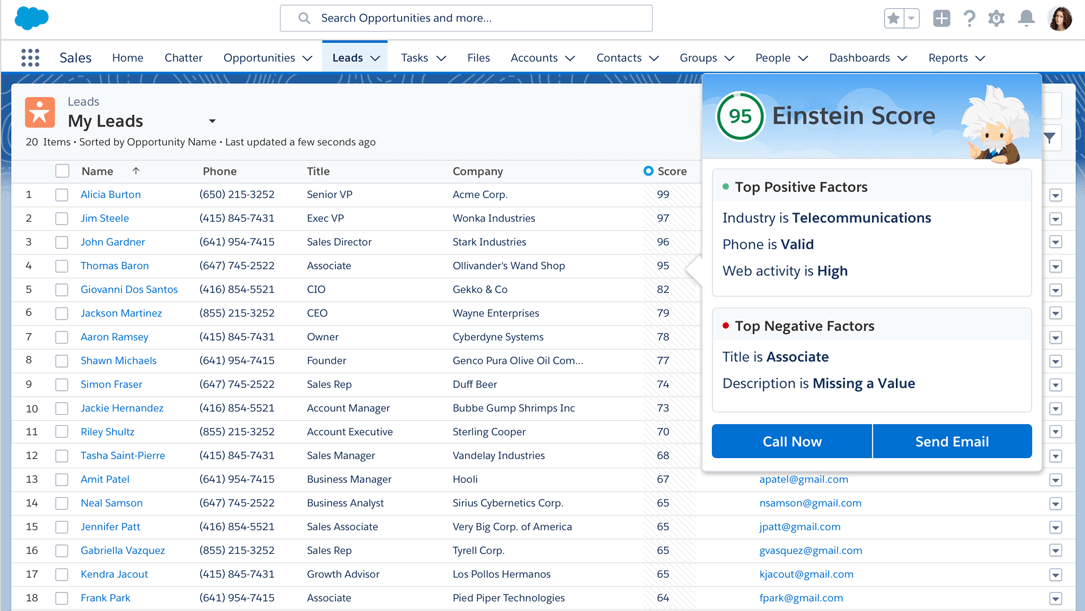Click the Salesforce cloud logo
Screen dimensions: 1085x611
[31, 18]
